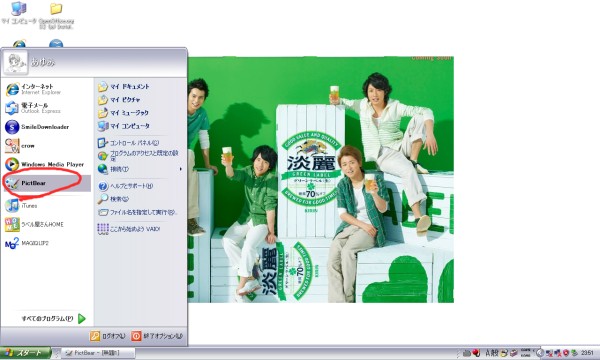Open the crow application
The image size is (600, 360).
[47, 145]
